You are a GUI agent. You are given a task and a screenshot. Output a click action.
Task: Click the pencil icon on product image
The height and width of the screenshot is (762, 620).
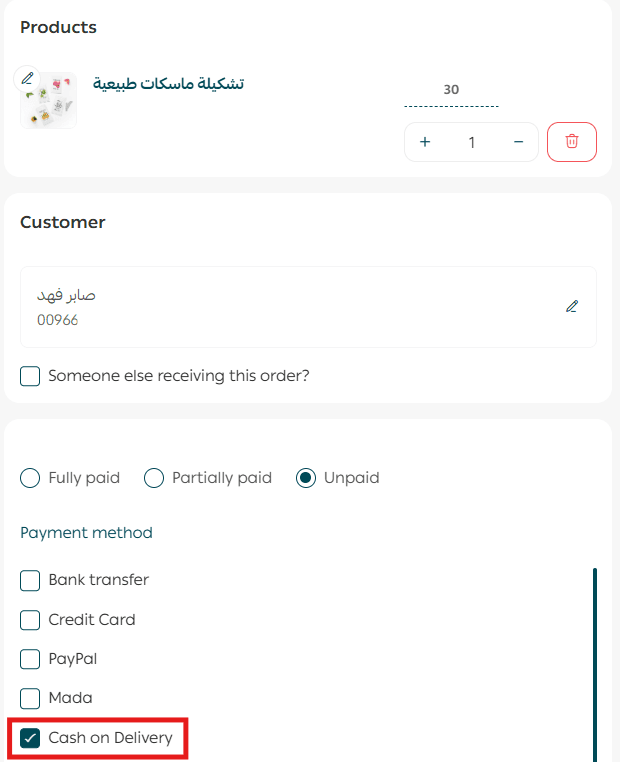pos(27,78)
